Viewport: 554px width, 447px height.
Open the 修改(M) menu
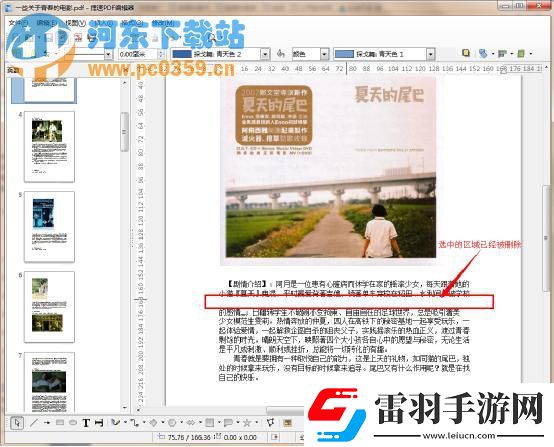point(163,23)
